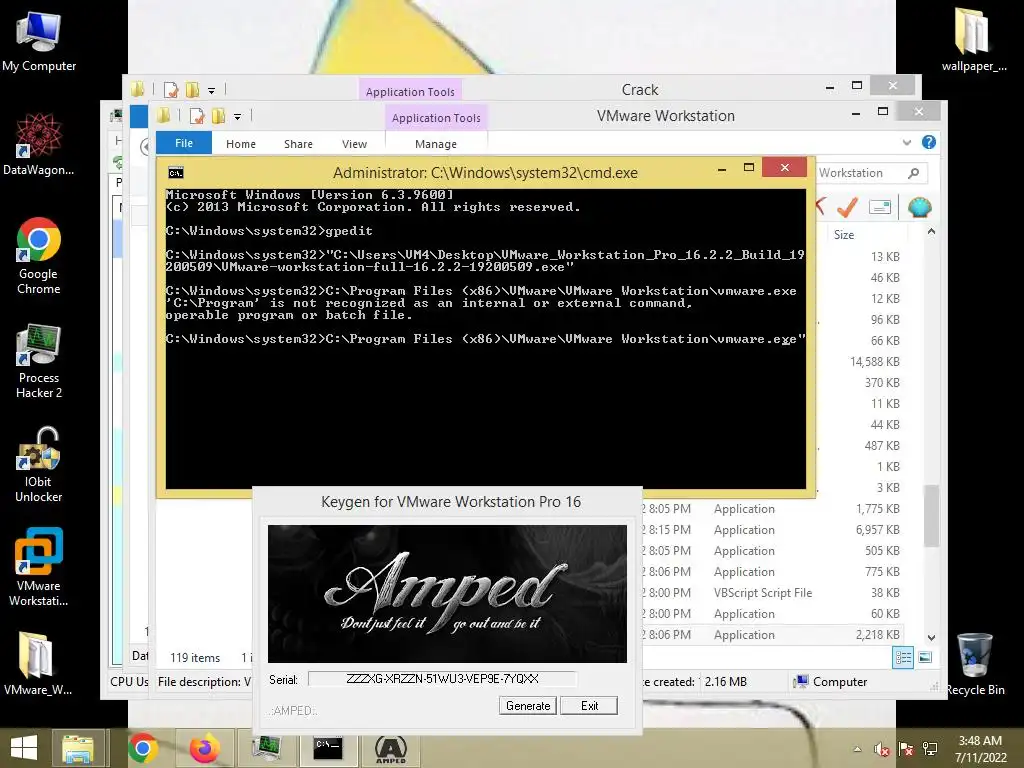Switch to the cmd window in the taskbar
Viewport: 1024px width, 768px height.
327,748
